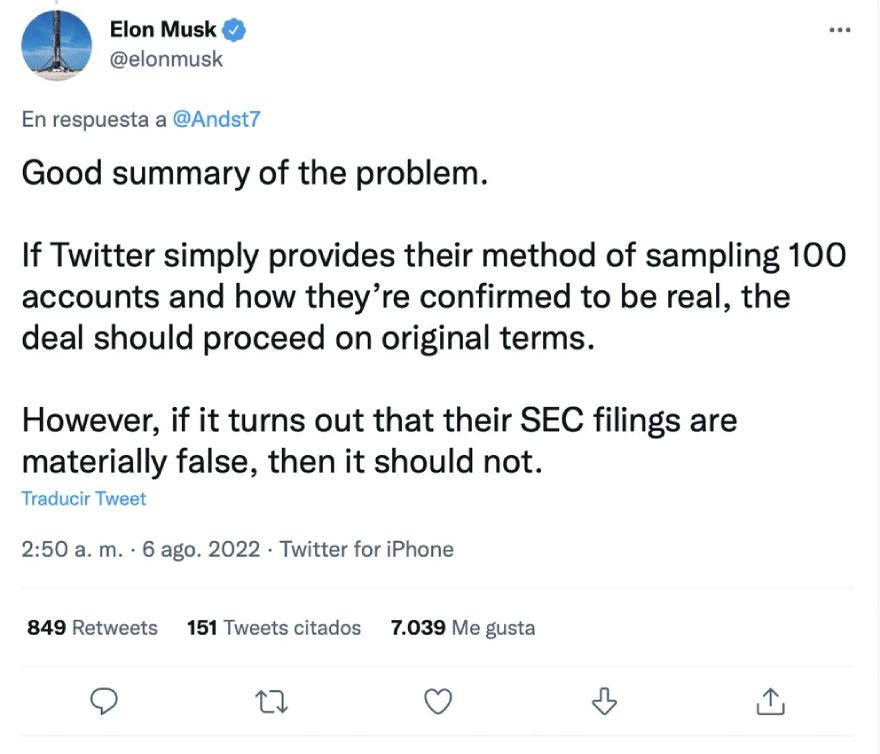Like the tweet with the heart icon
Viewport: 880px width, 754px height.
click(438, 702)
